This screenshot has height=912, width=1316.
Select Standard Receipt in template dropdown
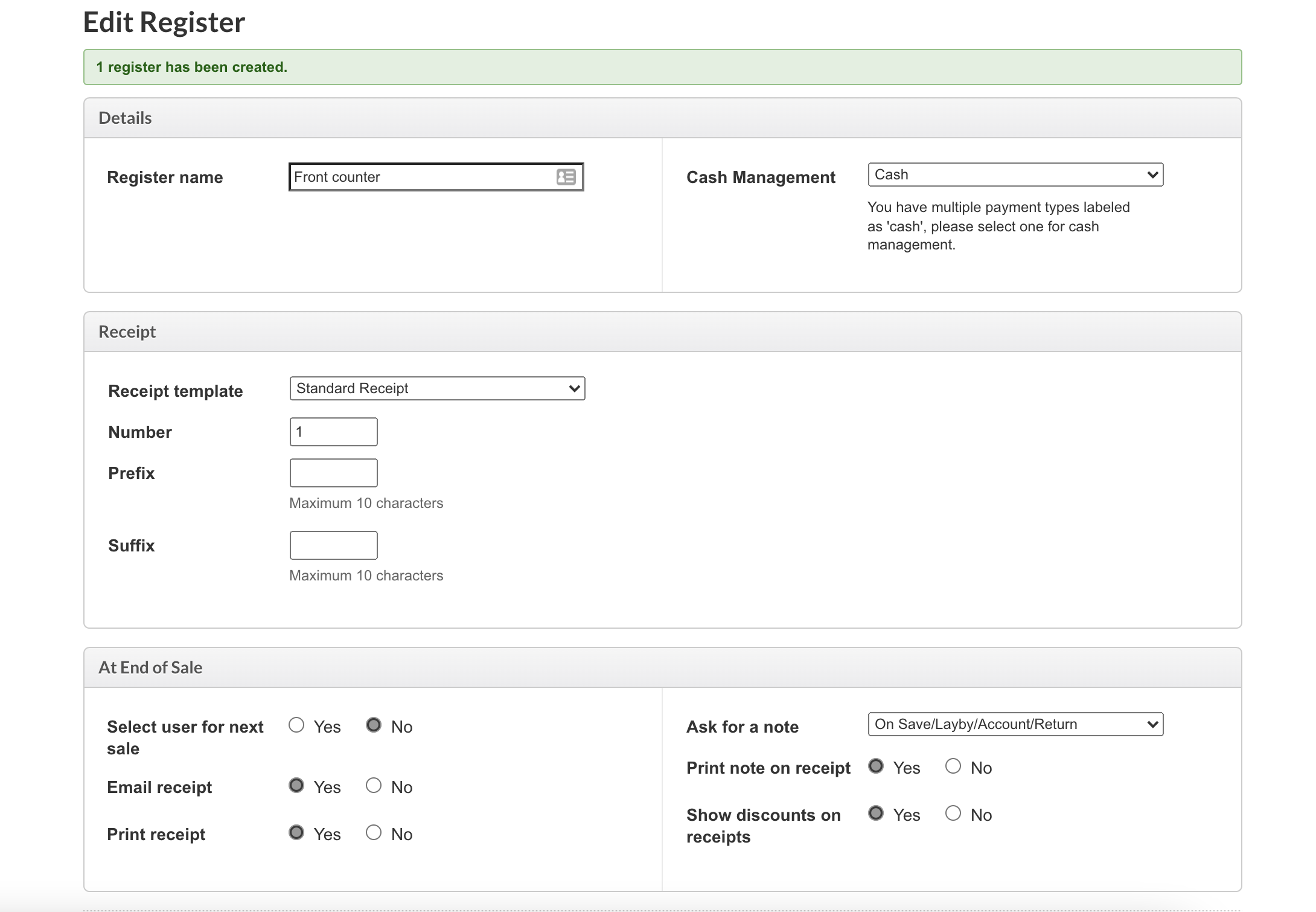click(x=436, y=388)
